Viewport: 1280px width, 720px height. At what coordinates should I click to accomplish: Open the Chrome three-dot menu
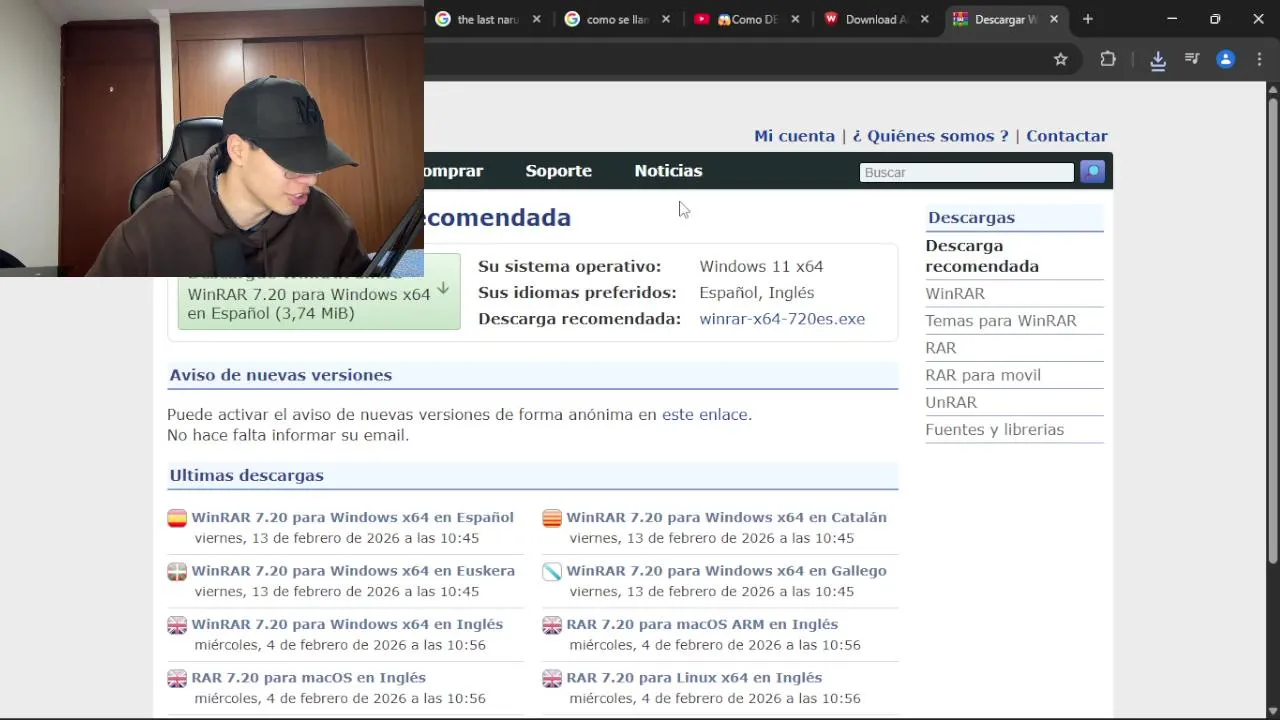click(x=1259, y=59)
